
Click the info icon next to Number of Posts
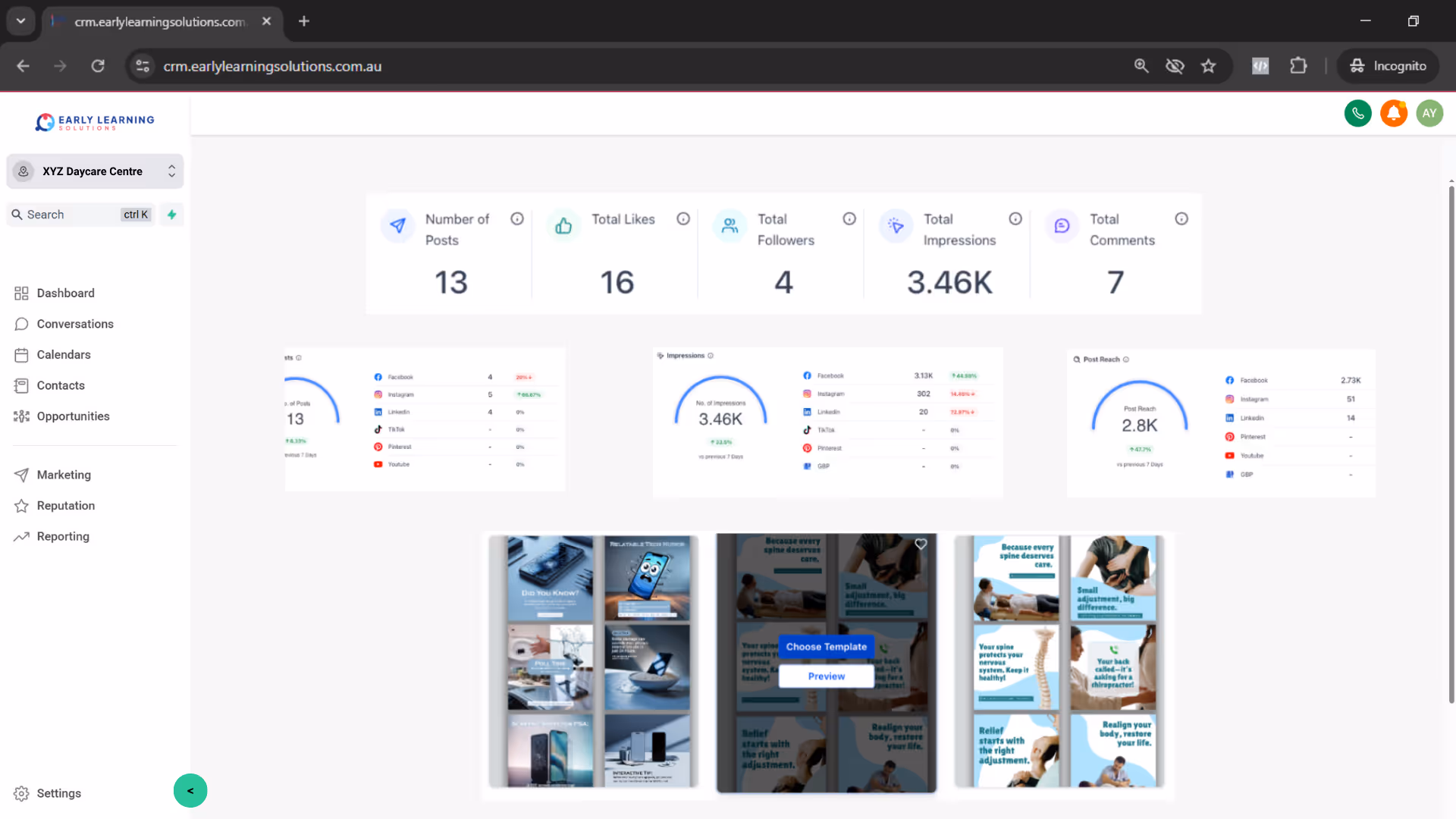[517, 219]
